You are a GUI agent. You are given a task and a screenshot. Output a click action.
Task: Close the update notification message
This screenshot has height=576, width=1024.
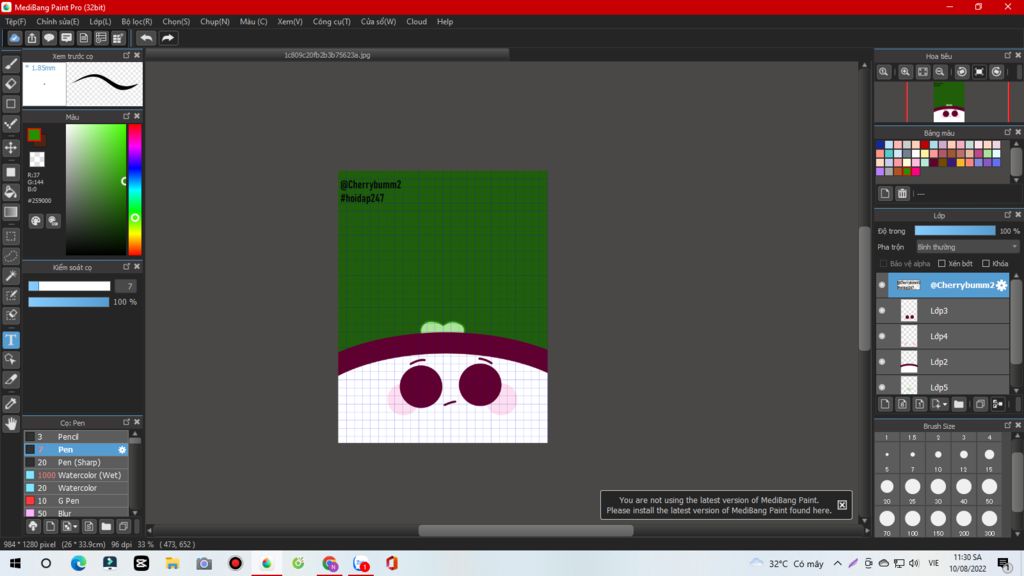point(842,505)
